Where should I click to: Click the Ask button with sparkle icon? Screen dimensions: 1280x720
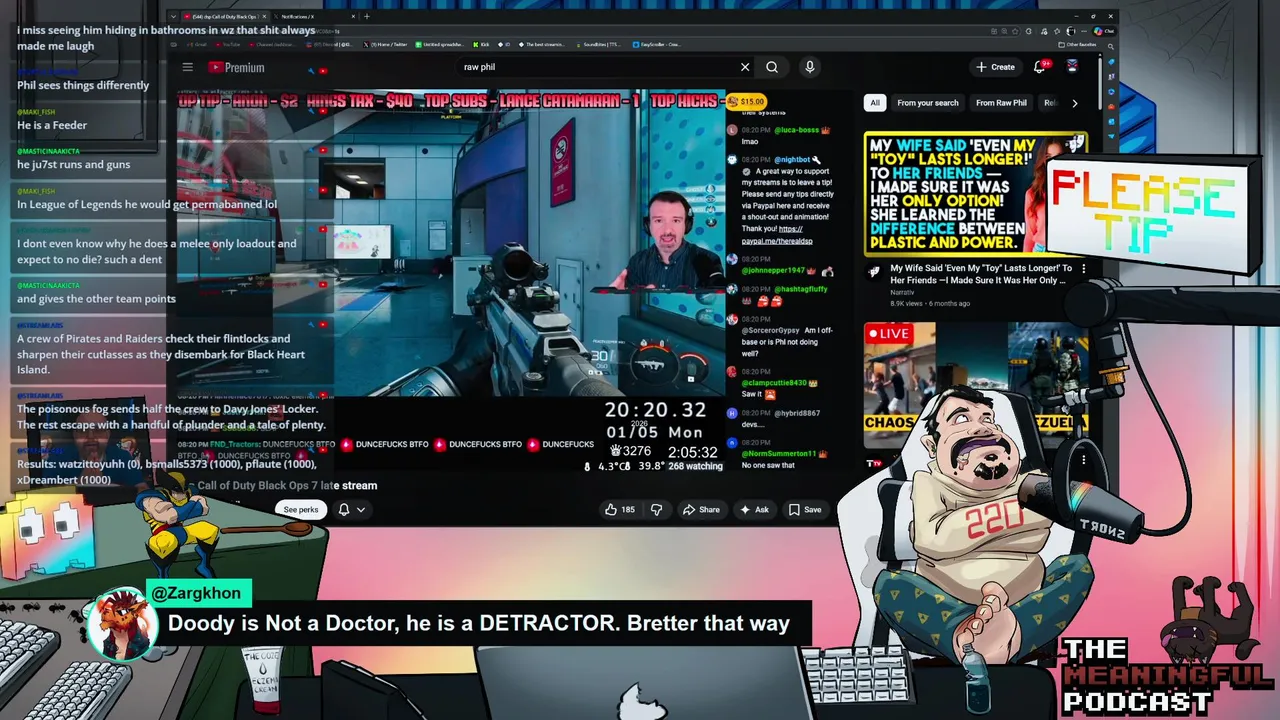754,510
